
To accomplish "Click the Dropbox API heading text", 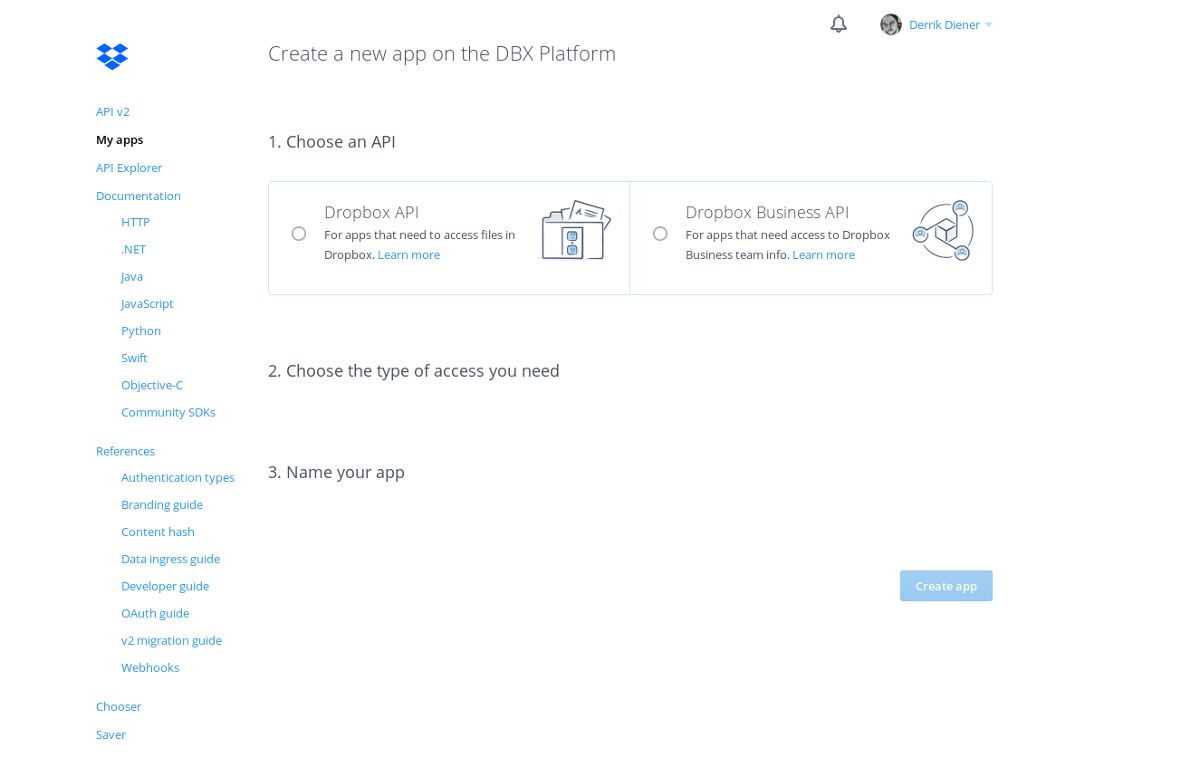I will click(371, 212).
